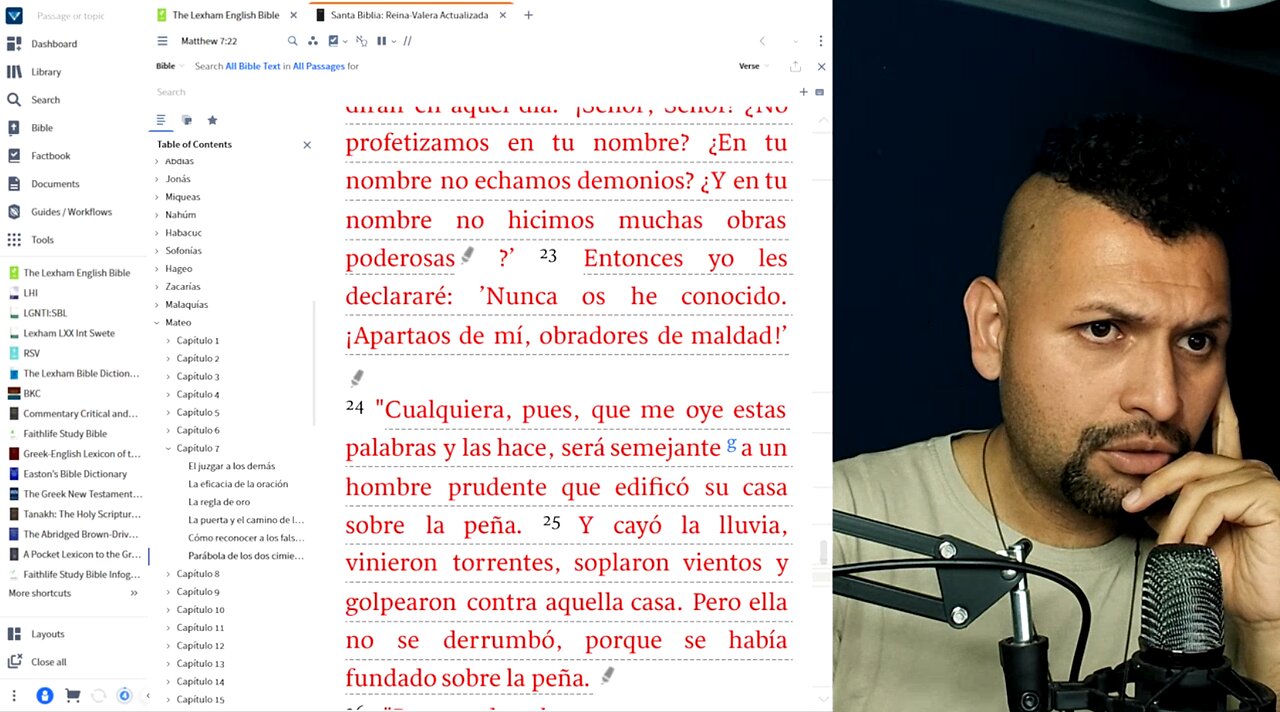The image size is (1280, 712).
Task: Collapse the Mateo book node
Action: (157, 323)
